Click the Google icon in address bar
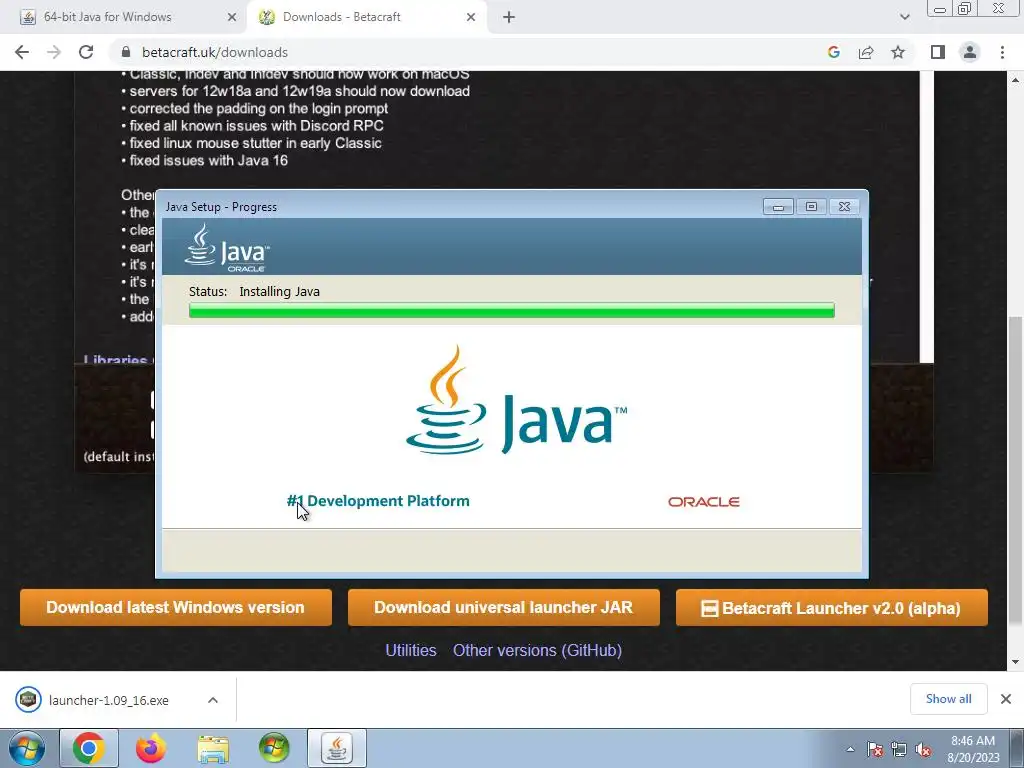 [x=833, y=52]
